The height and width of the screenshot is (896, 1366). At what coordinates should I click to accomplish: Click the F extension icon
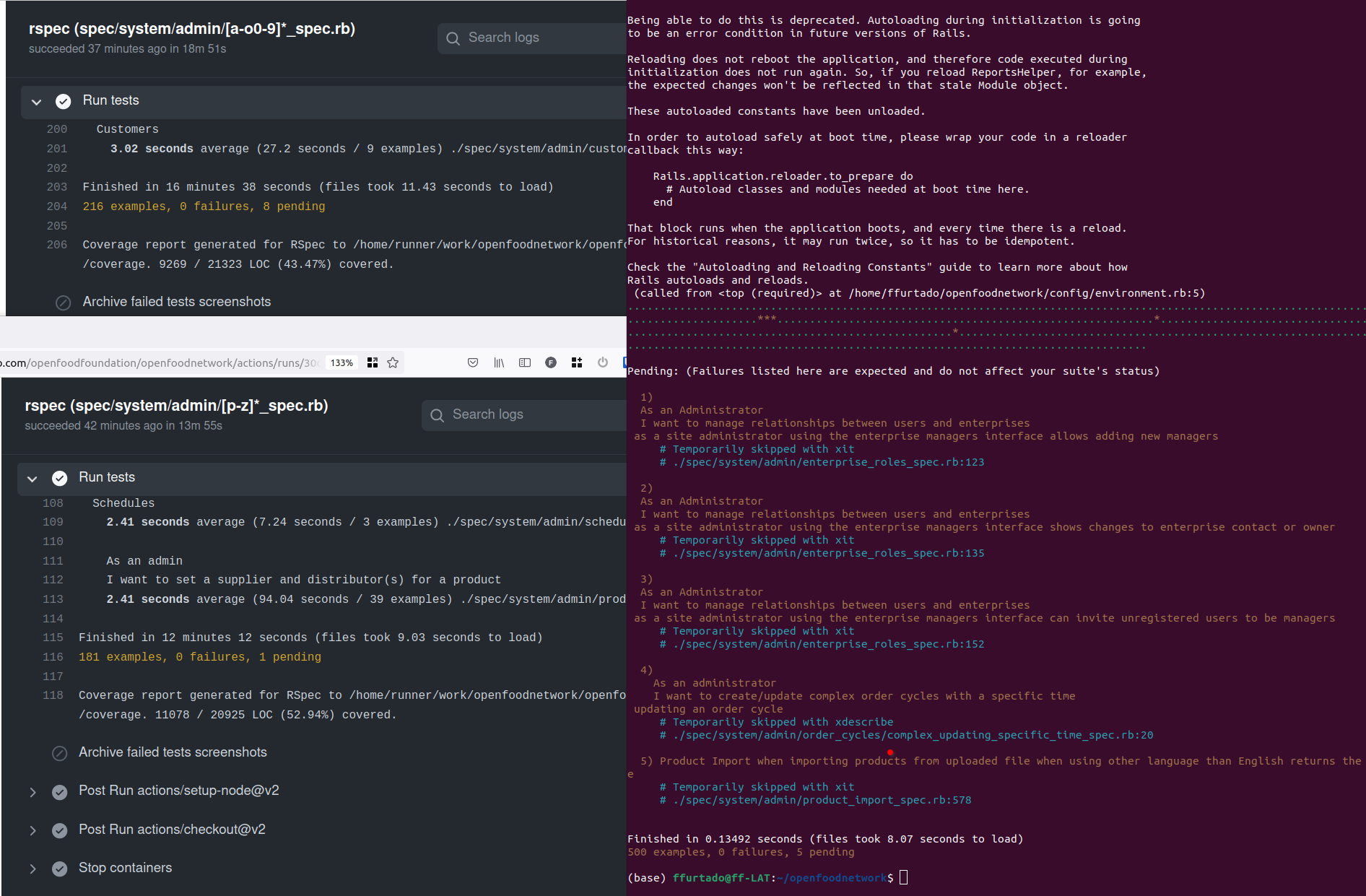pos(551,362)
